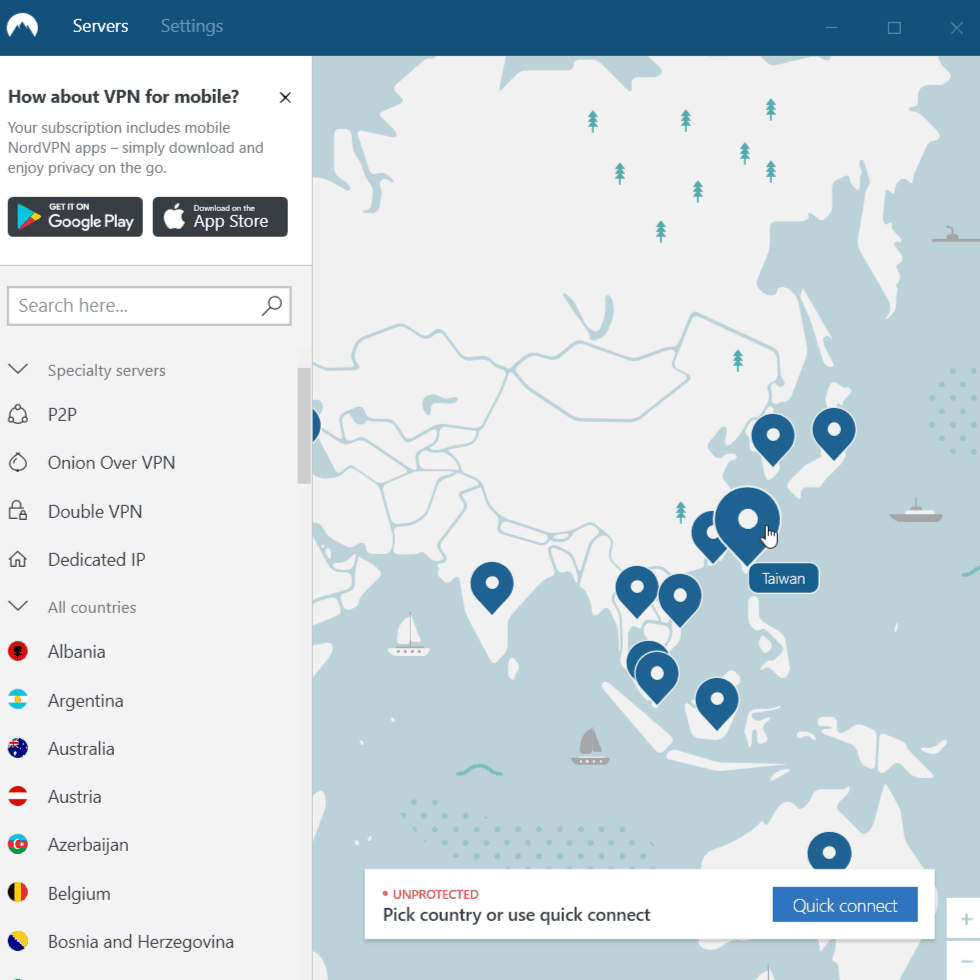Click the P2P server icon
Viewport: 980px width, 980px height.
coord(18,414)
